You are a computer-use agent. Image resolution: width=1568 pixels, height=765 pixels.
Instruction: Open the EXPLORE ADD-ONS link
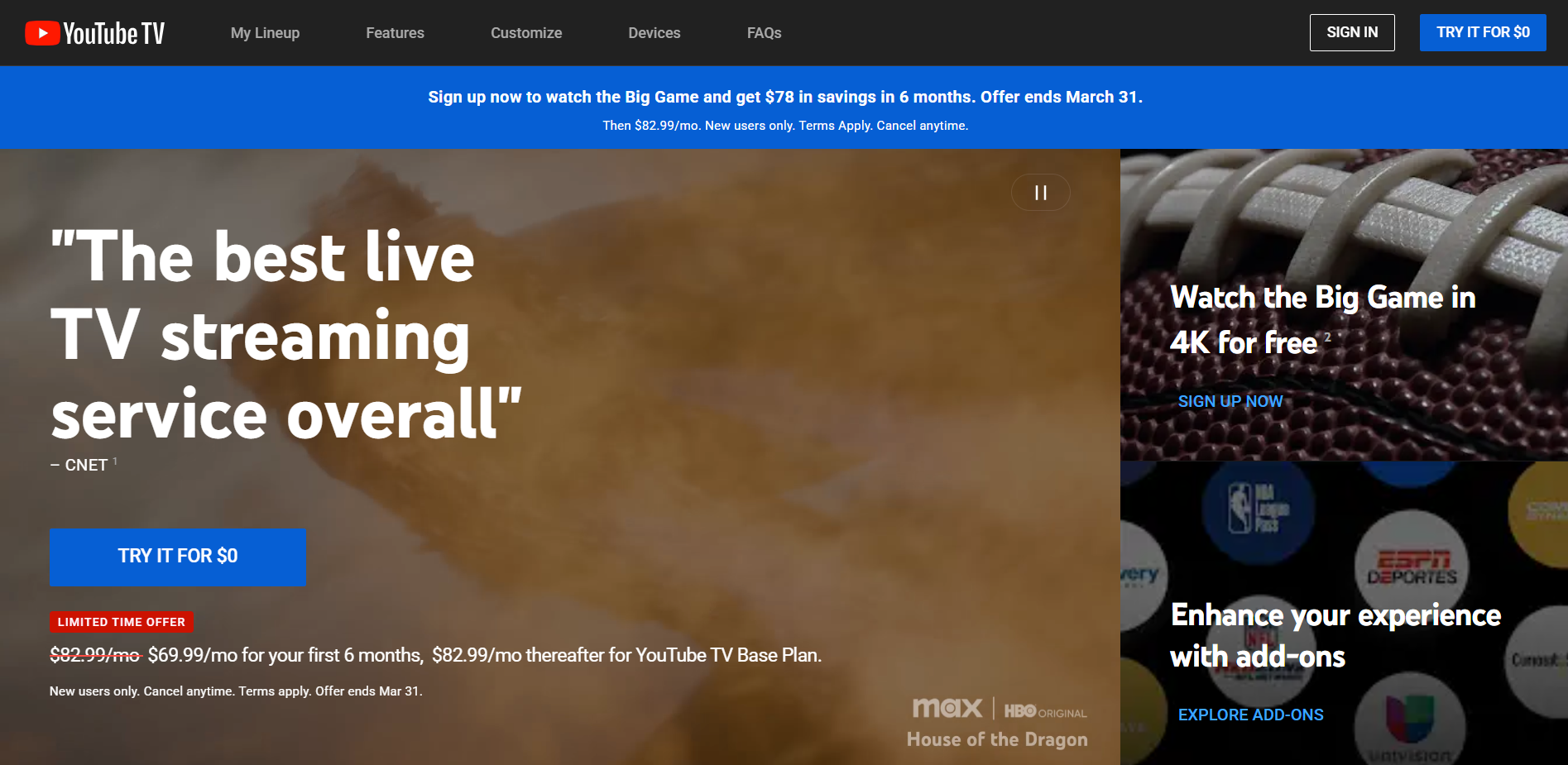[x=1250, y=715]
